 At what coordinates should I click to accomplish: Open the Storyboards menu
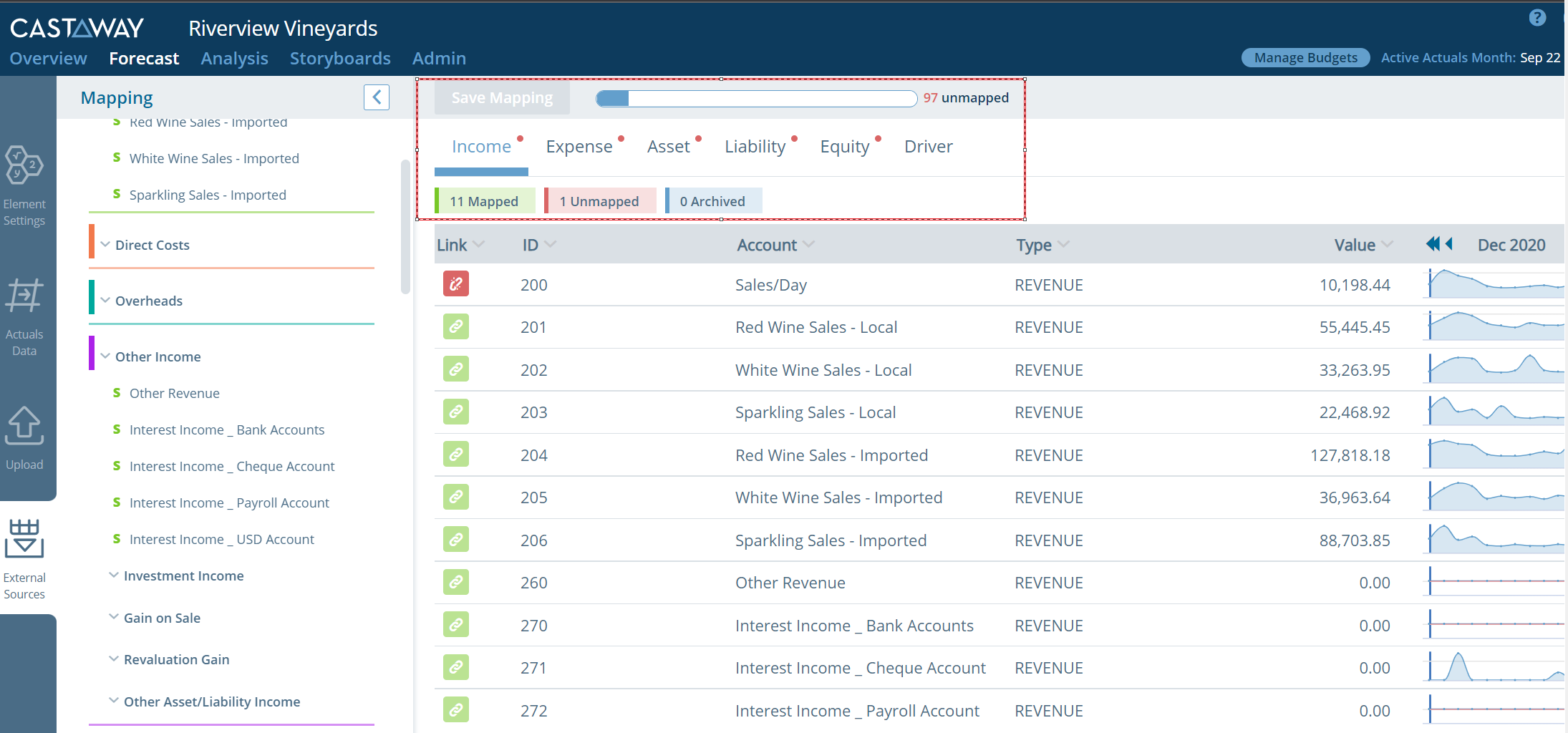340,58
